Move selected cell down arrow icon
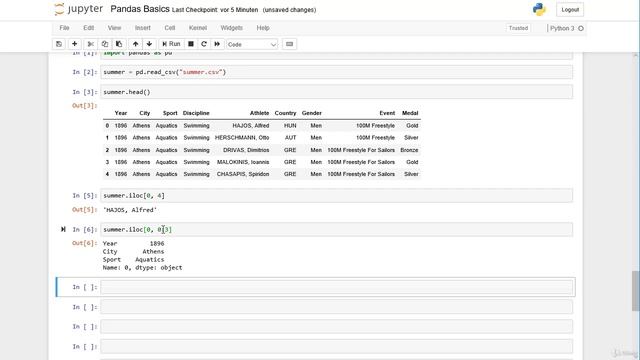640x360 pixels. pos(149,44)
